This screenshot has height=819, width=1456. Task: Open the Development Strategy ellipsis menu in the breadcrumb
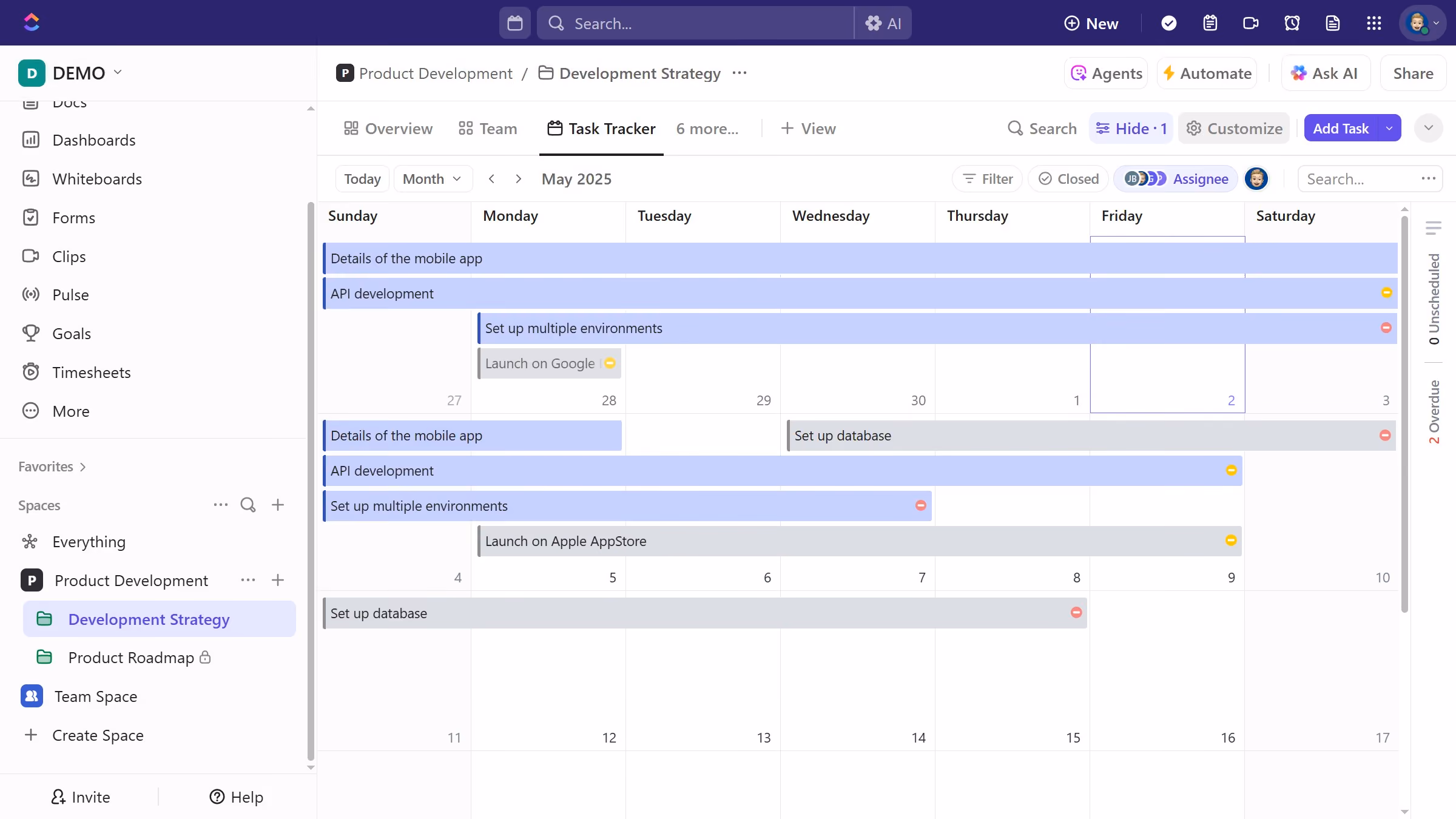[x=740, y=73]
